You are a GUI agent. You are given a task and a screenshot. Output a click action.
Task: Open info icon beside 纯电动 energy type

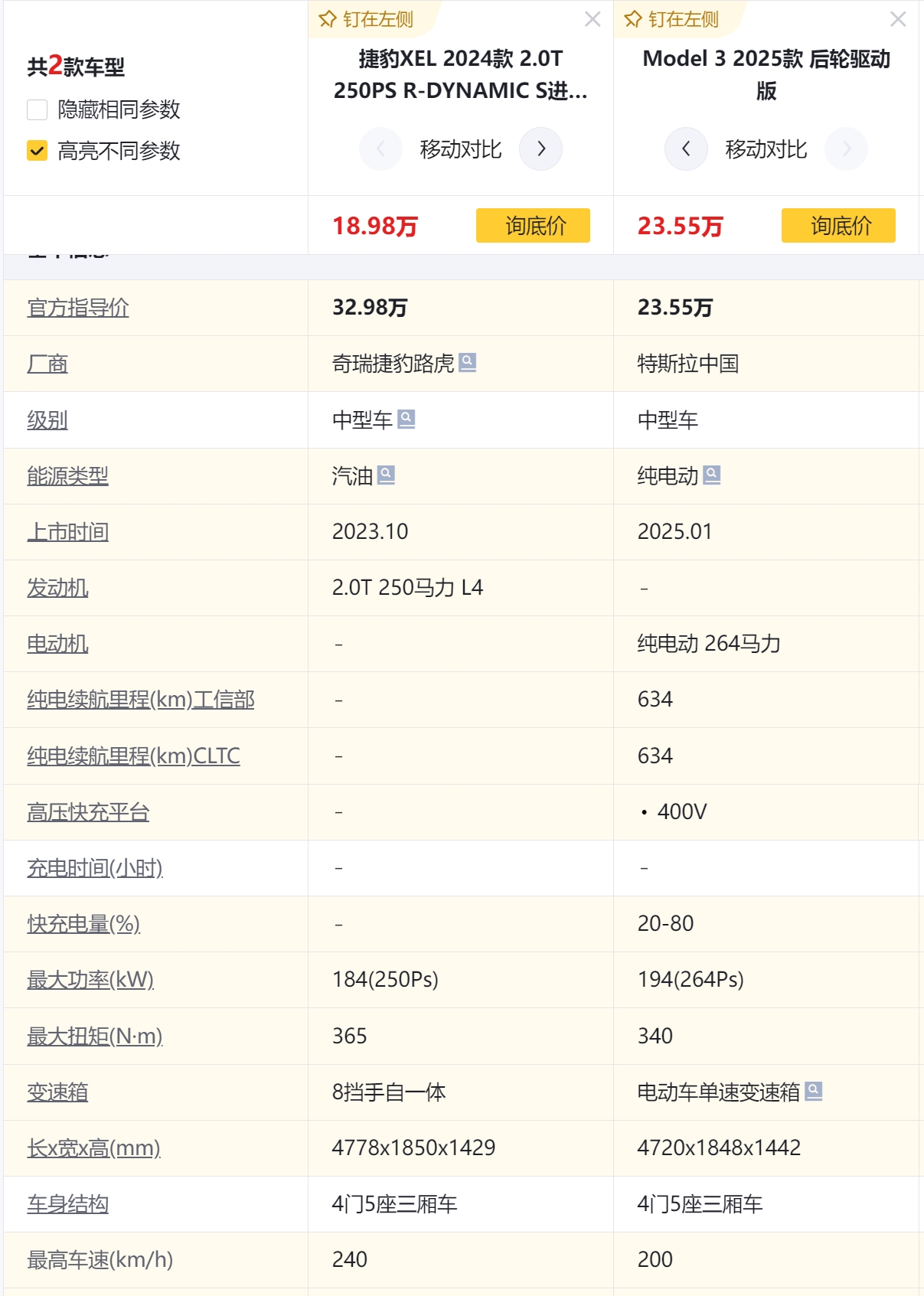(x=712, y=475)
